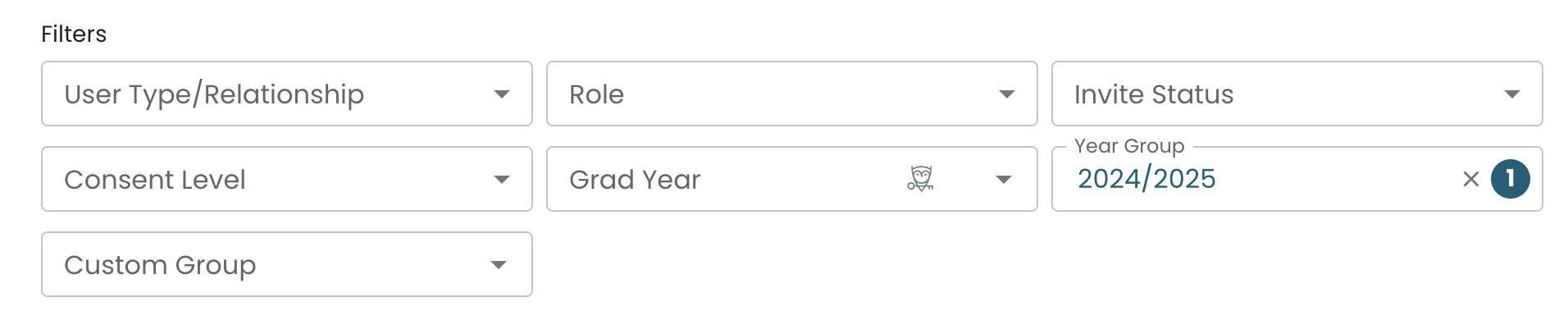Expand the Invite Status dropdown arrow
Image resolution: width=1568 pixels, height=325 pixels.
point(1511,94)
